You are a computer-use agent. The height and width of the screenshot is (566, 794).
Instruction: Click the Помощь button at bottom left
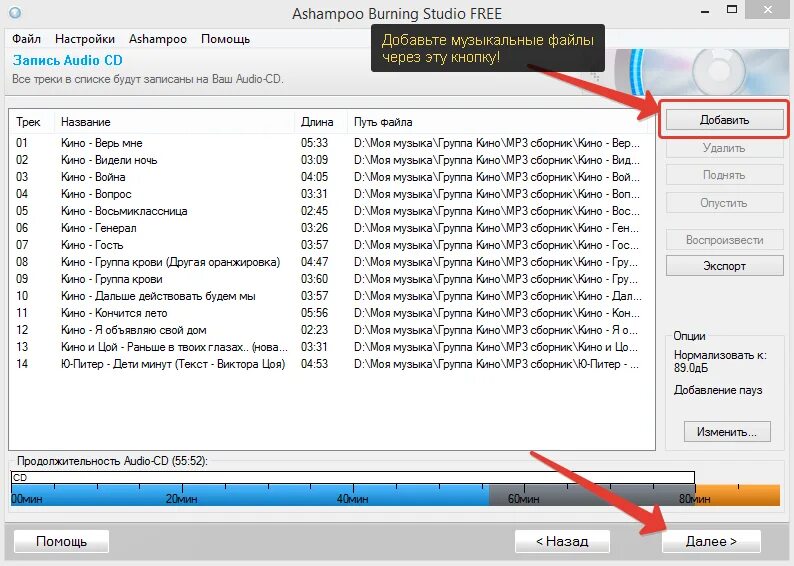[61, 541]
